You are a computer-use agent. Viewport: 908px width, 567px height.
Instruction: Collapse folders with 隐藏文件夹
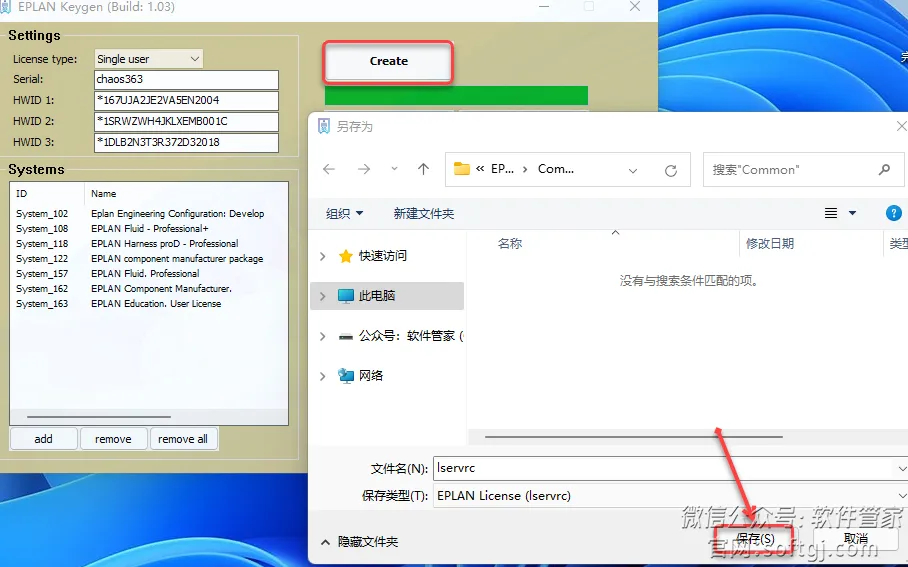point(358,542)
